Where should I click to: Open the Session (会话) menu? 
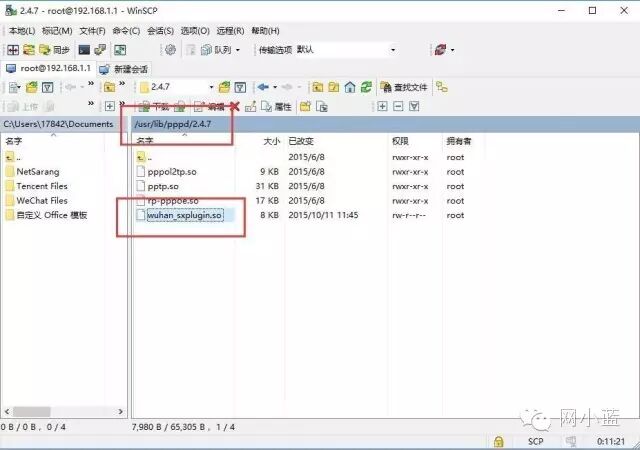(160, 31)
